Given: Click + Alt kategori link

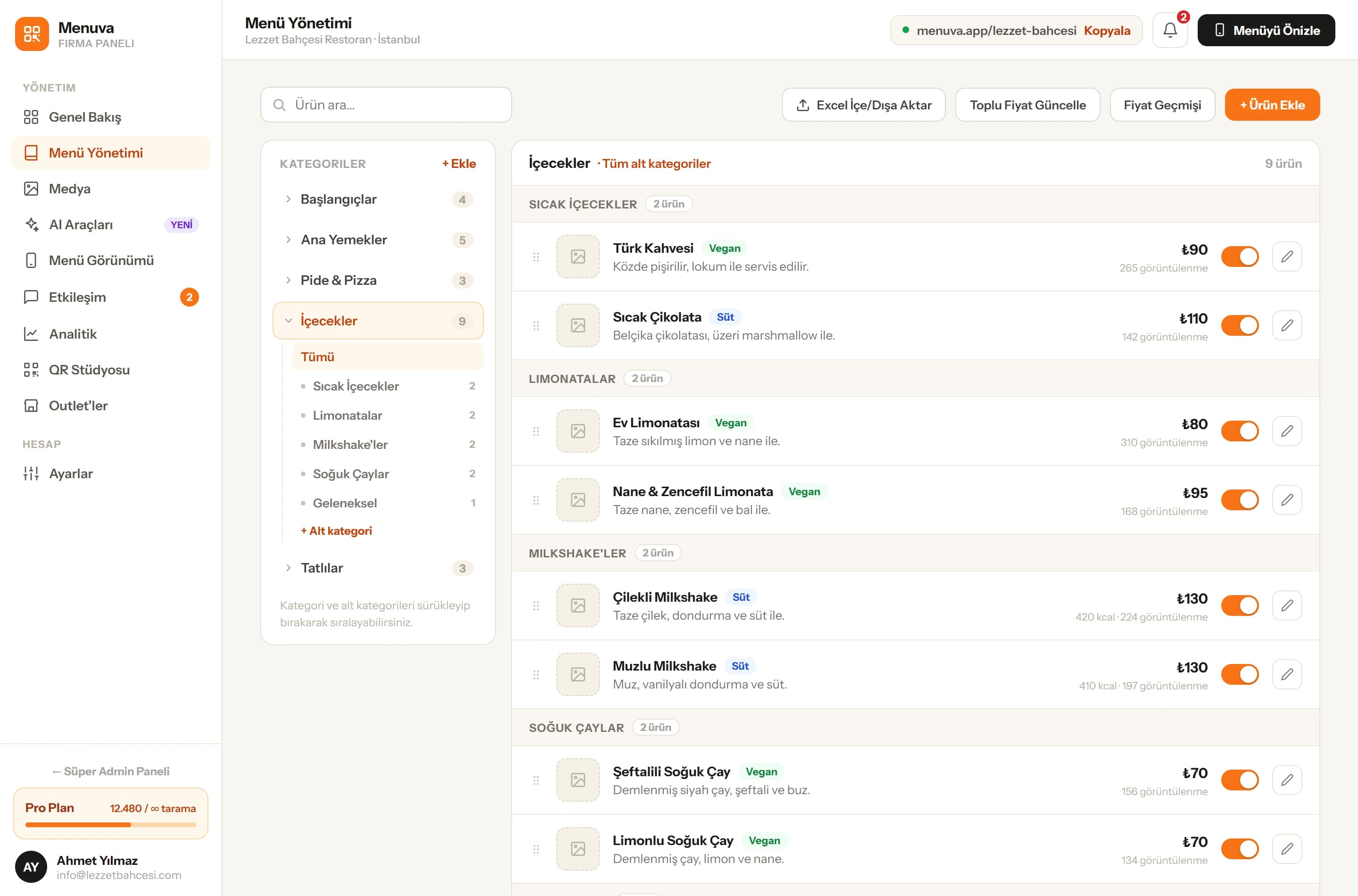Looking at the screenshot, I should pos(336,531).
